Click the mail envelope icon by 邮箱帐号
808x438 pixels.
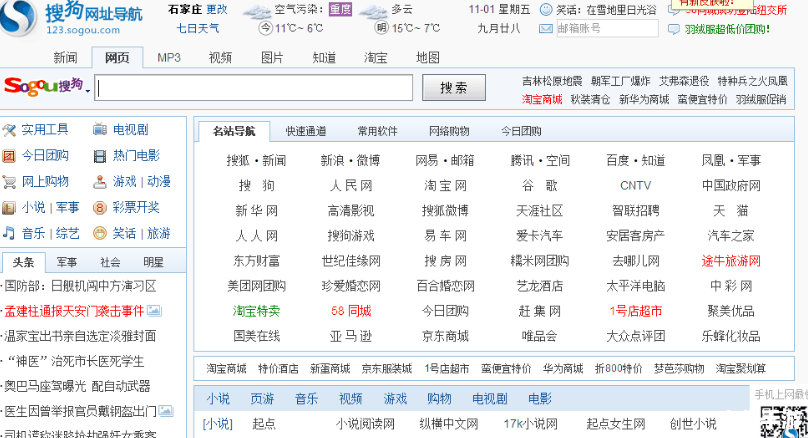546,29
